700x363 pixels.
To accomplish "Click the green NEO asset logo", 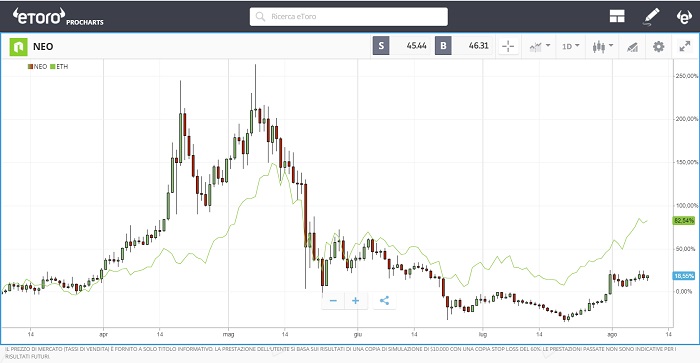I will coord(18,46).
